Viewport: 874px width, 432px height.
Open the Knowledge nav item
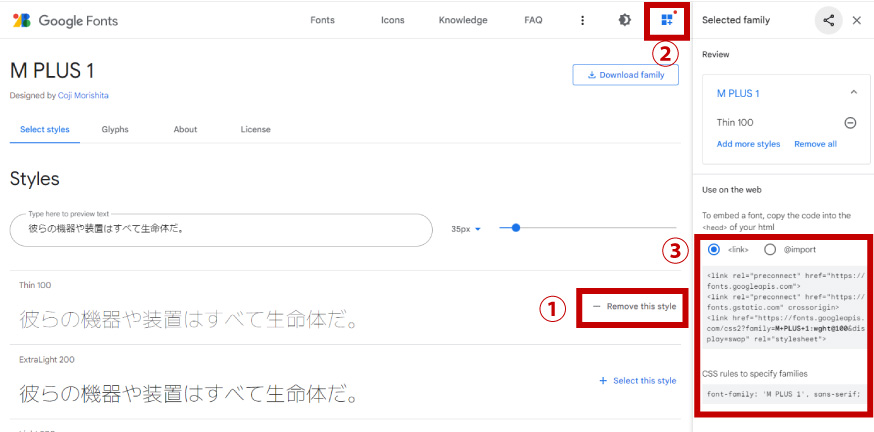tap(463, 20)
